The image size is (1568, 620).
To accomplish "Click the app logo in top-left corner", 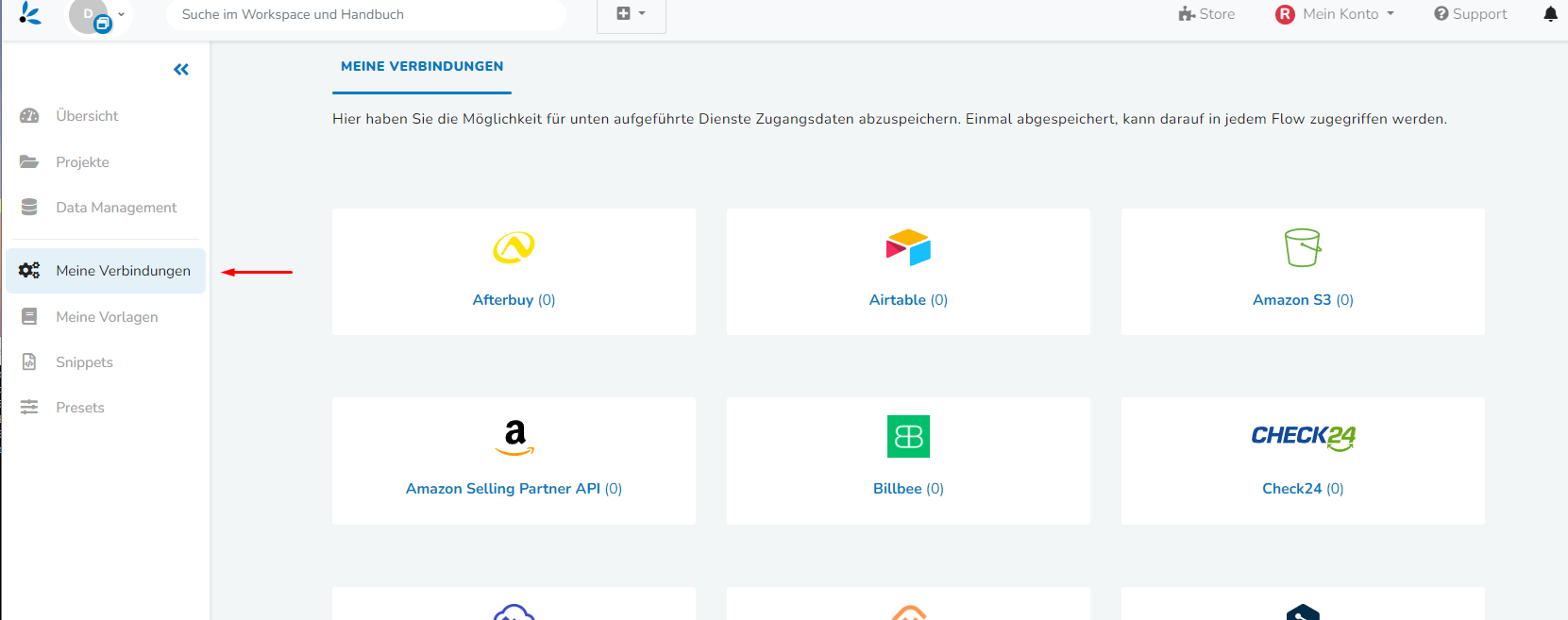I will click(x=30, y=13).
